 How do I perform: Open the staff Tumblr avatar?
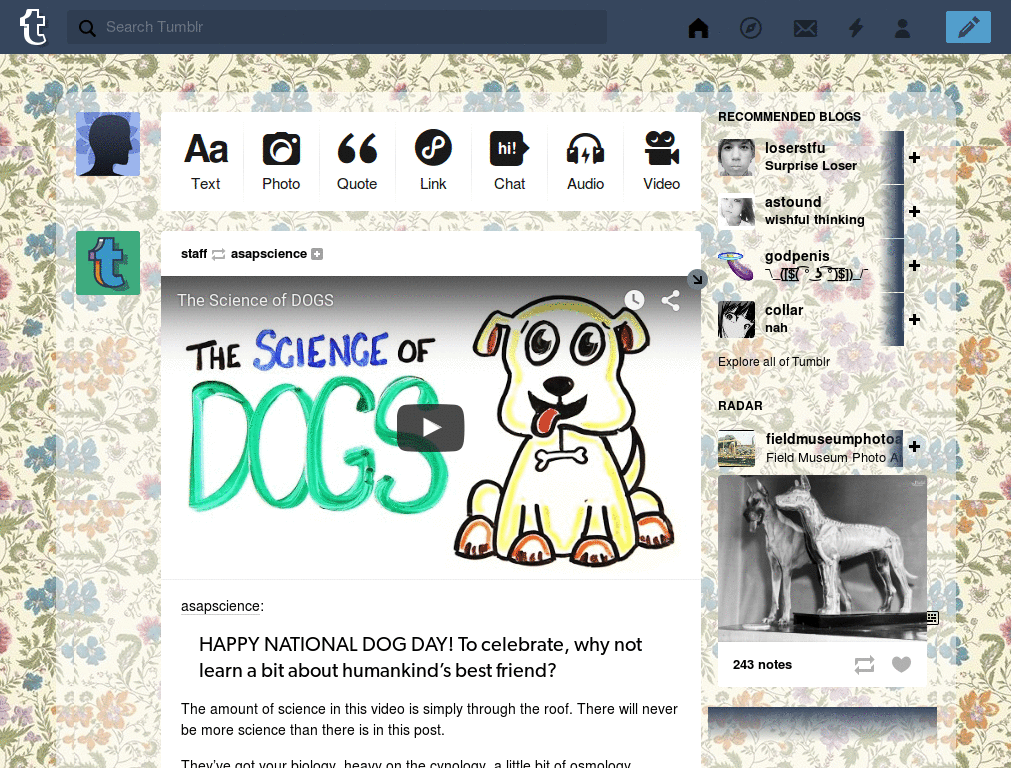tap(108, 263)
